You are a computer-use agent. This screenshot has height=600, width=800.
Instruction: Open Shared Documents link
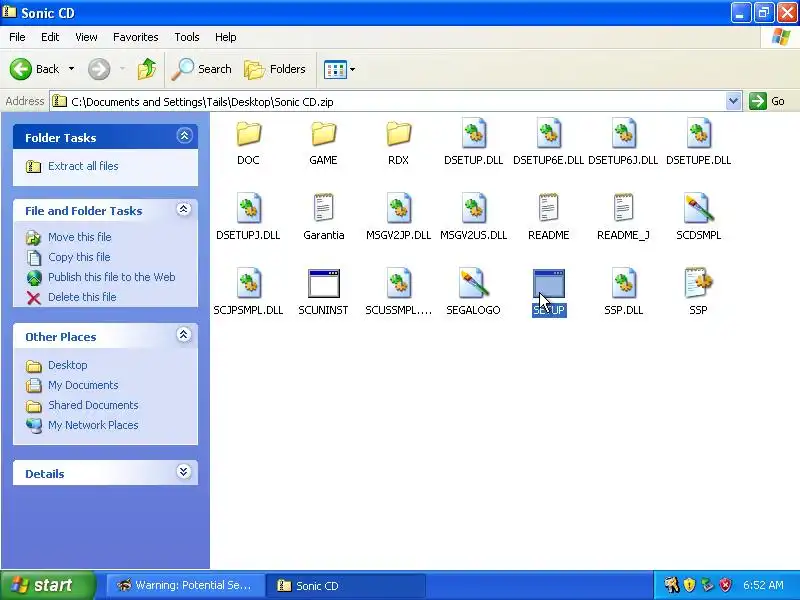[x=93, y=405]
